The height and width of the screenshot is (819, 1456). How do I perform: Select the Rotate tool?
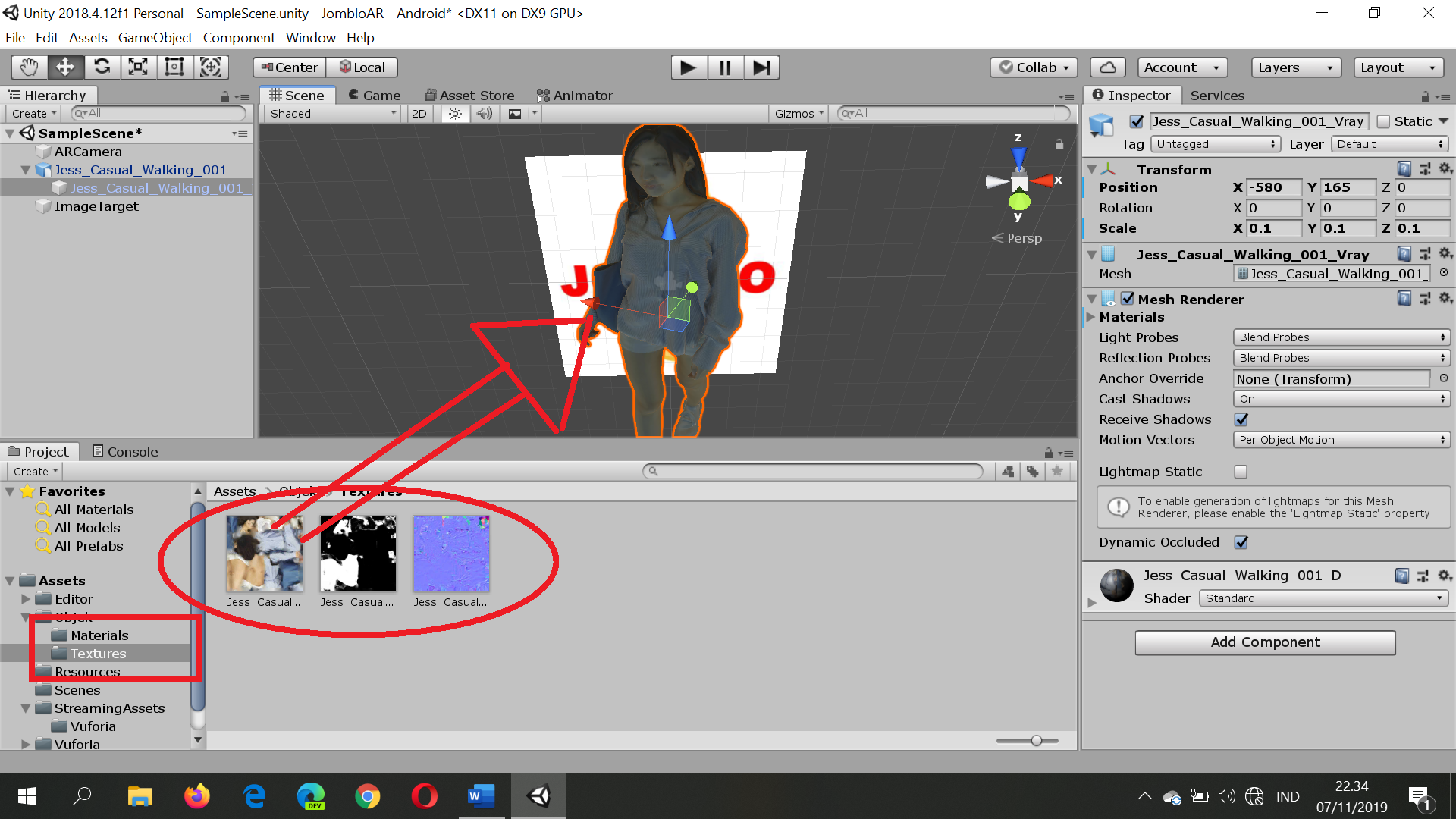pyautogui.click(x=102, y=67)
